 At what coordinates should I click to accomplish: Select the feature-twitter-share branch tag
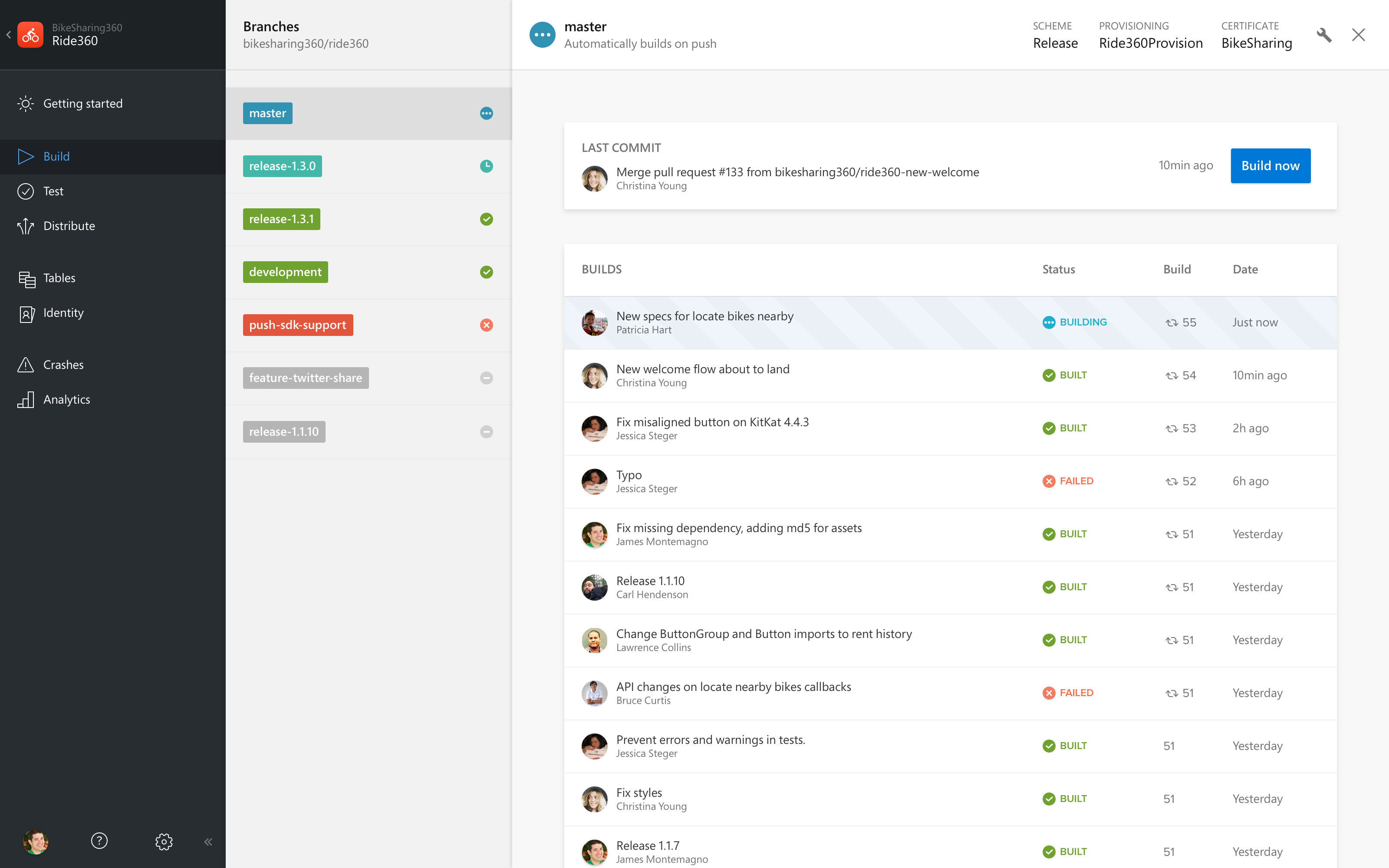tap(305, 378)
